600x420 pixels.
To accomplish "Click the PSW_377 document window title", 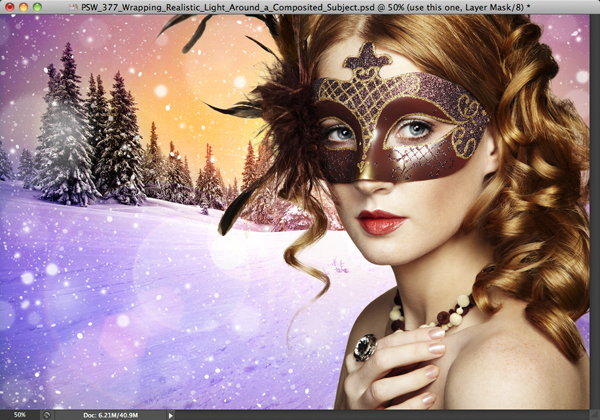I will [305, 7].
